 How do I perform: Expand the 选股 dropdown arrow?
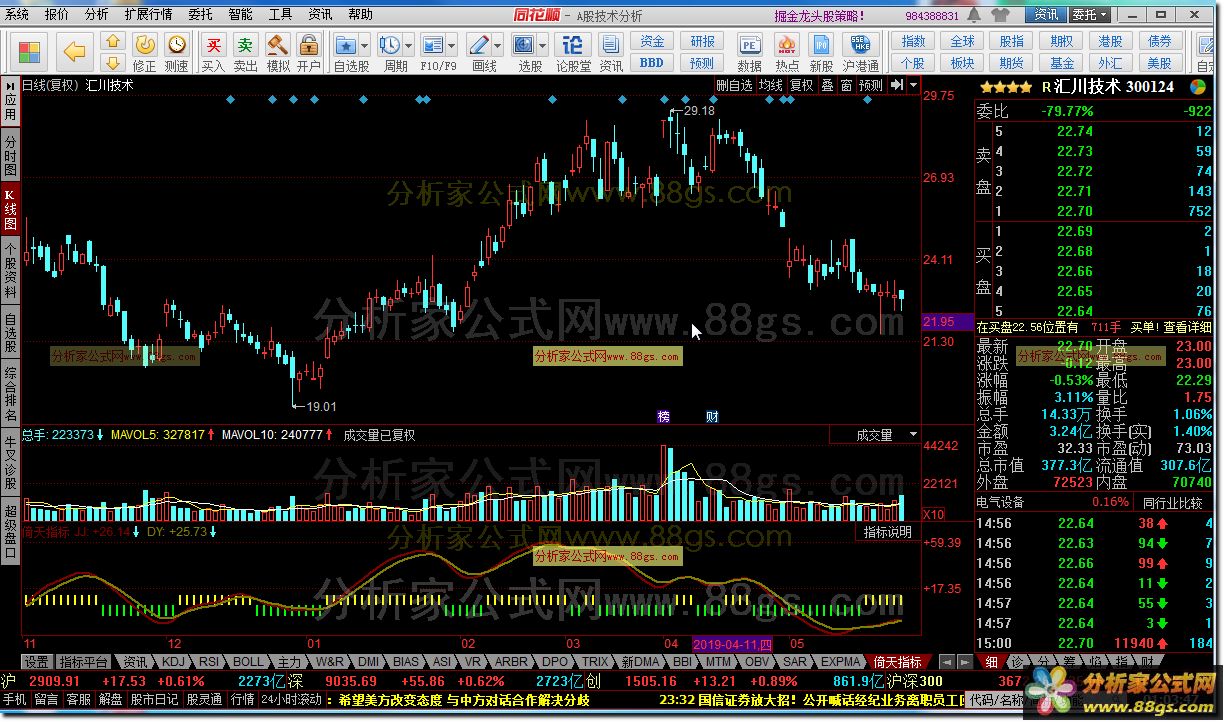[543, 46]
